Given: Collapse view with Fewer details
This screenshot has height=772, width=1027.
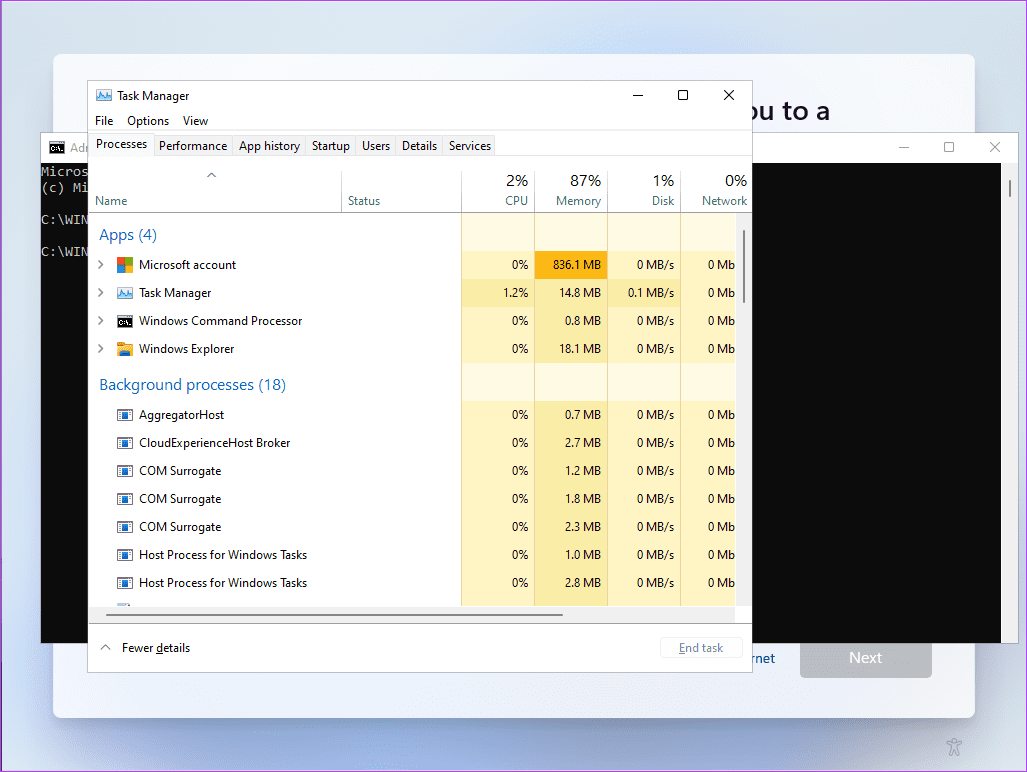Looking at the screenshot, I should [146, 648].
